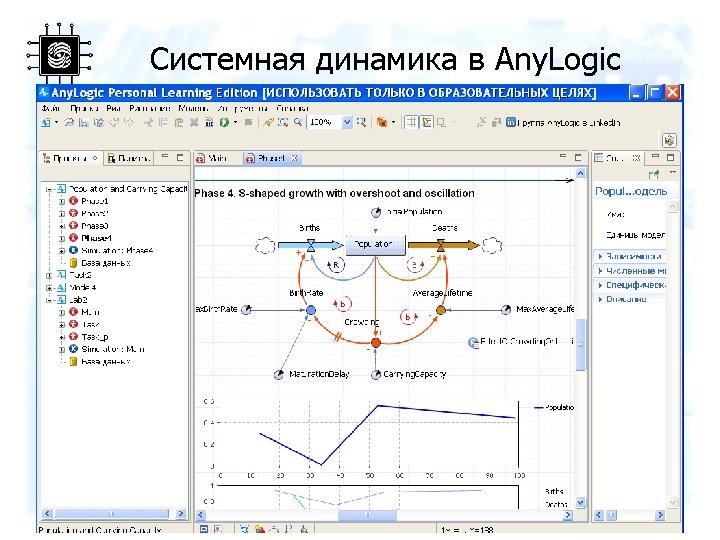Click the Open model folder icon

tap(69, 123)
